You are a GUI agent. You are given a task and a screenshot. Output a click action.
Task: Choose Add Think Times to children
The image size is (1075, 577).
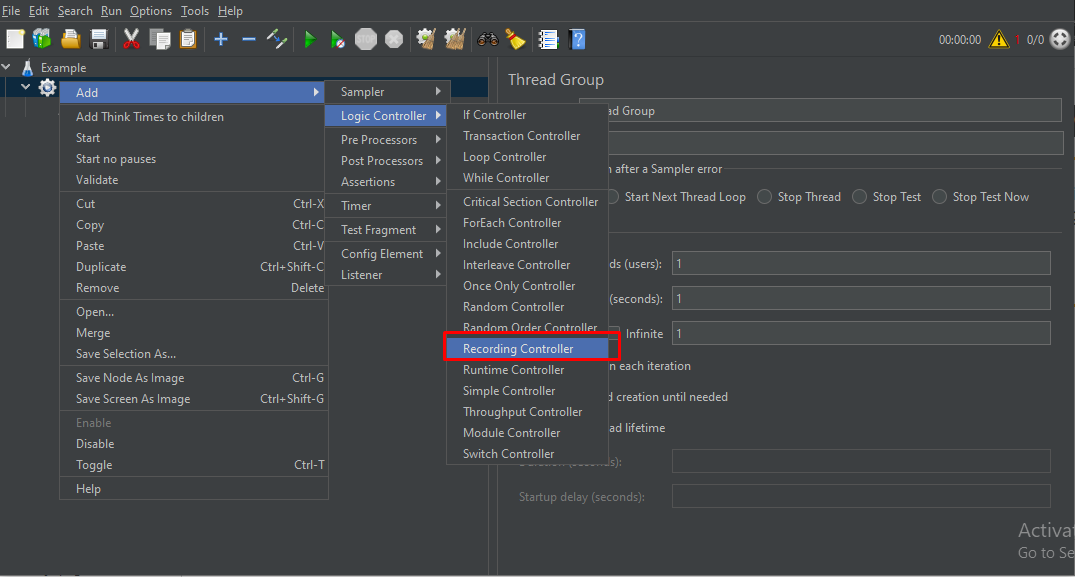[194, 117]
